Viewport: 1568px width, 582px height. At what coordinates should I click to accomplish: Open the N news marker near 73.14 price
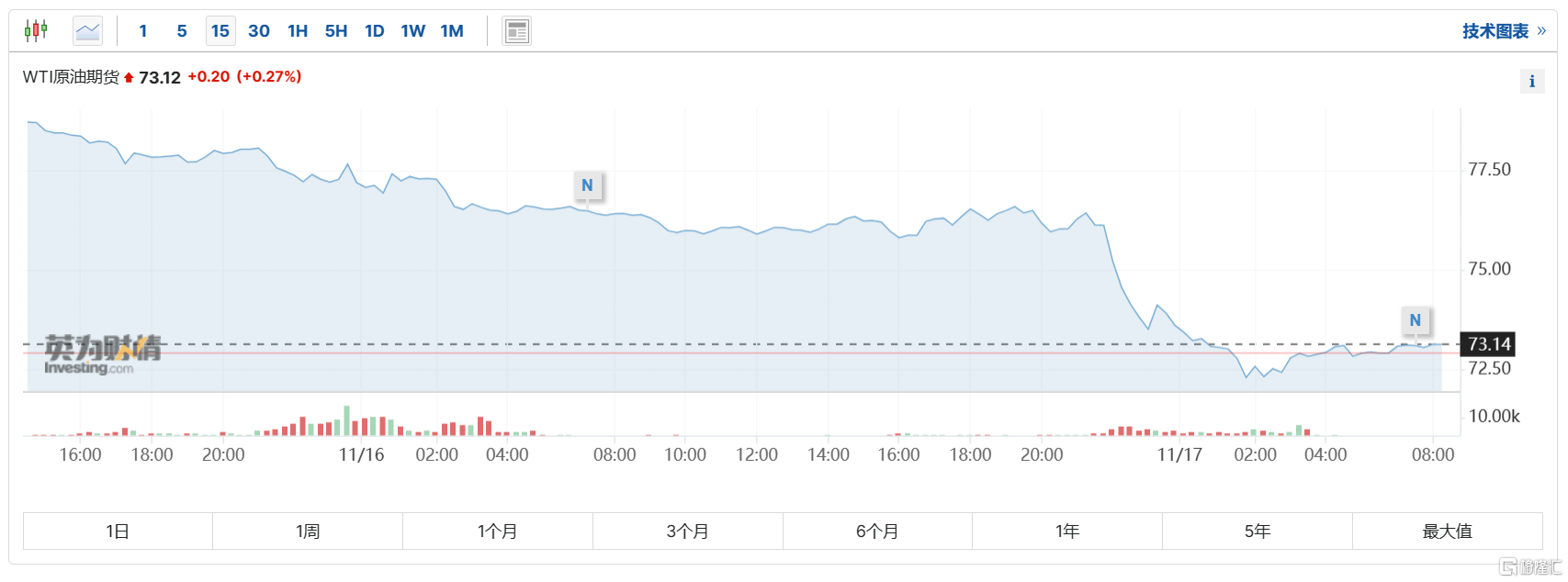[1416, 320]
